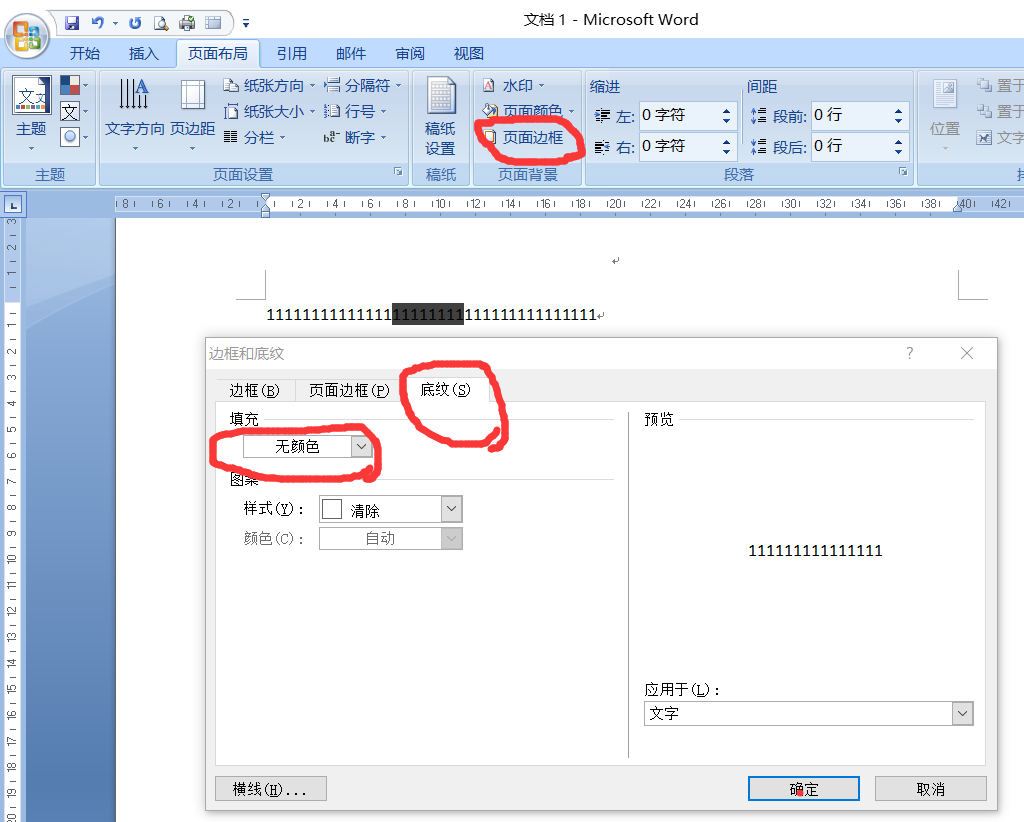Switch to 边框(B) tab in dialog

coord(255,390)
